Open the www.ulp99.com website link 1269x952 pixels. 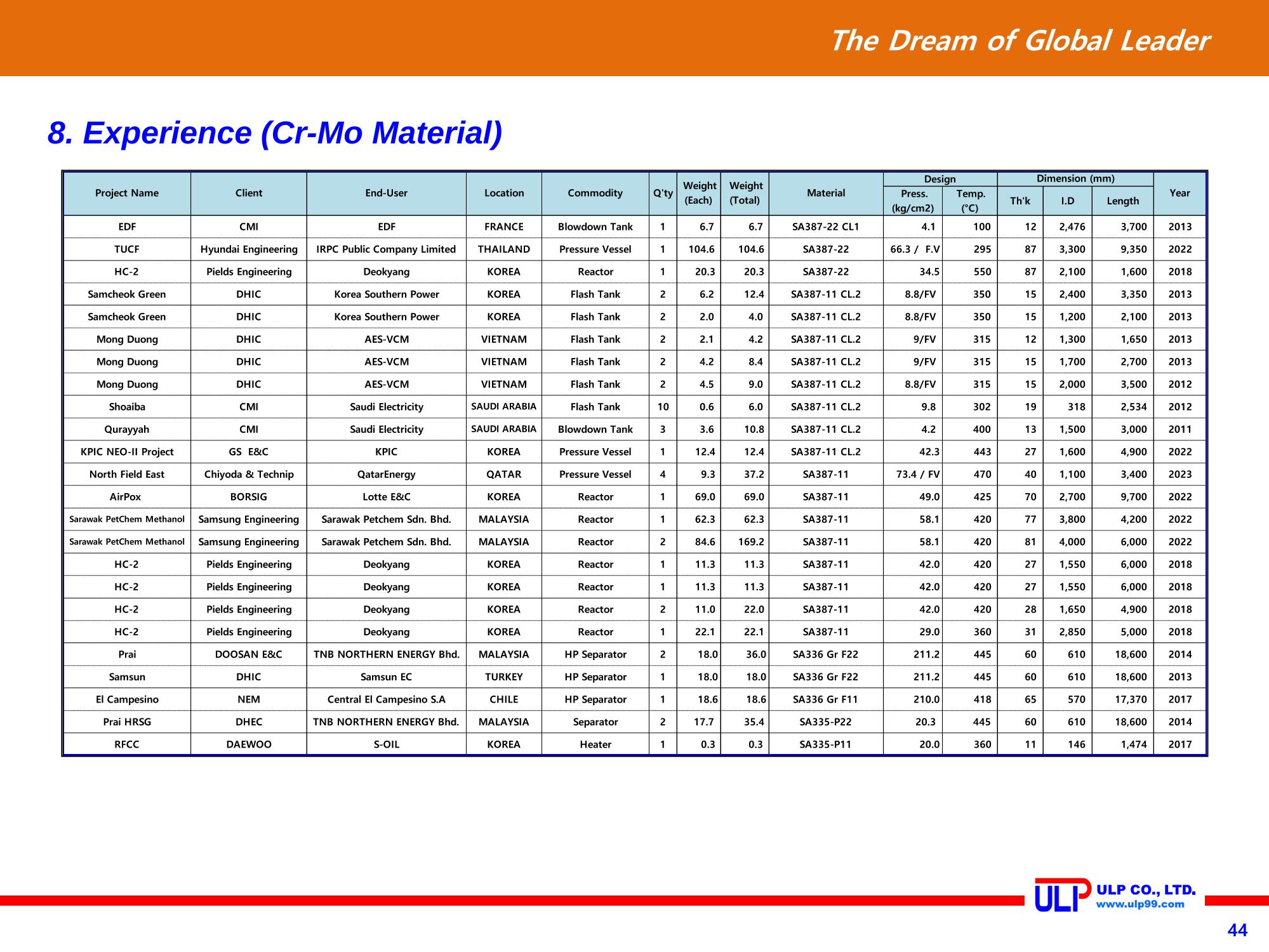[x=1140, y=904]
